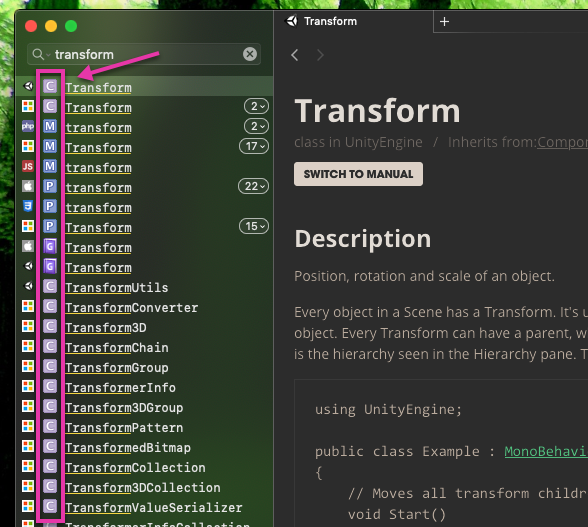This screenshot has width=588, height=527.
Task: Select the TransformChain result
Action: point(117,347)
